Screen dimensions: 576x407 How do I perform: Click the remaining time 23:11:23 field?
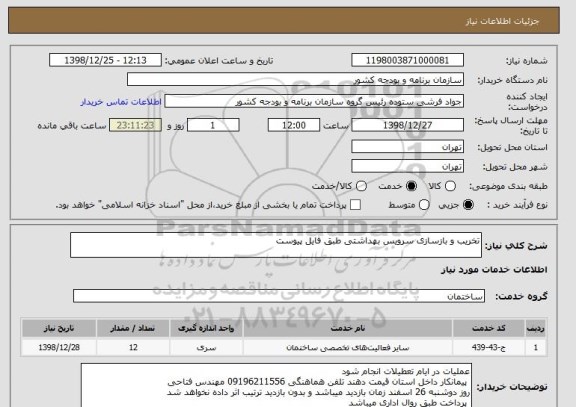pos(136,125)
